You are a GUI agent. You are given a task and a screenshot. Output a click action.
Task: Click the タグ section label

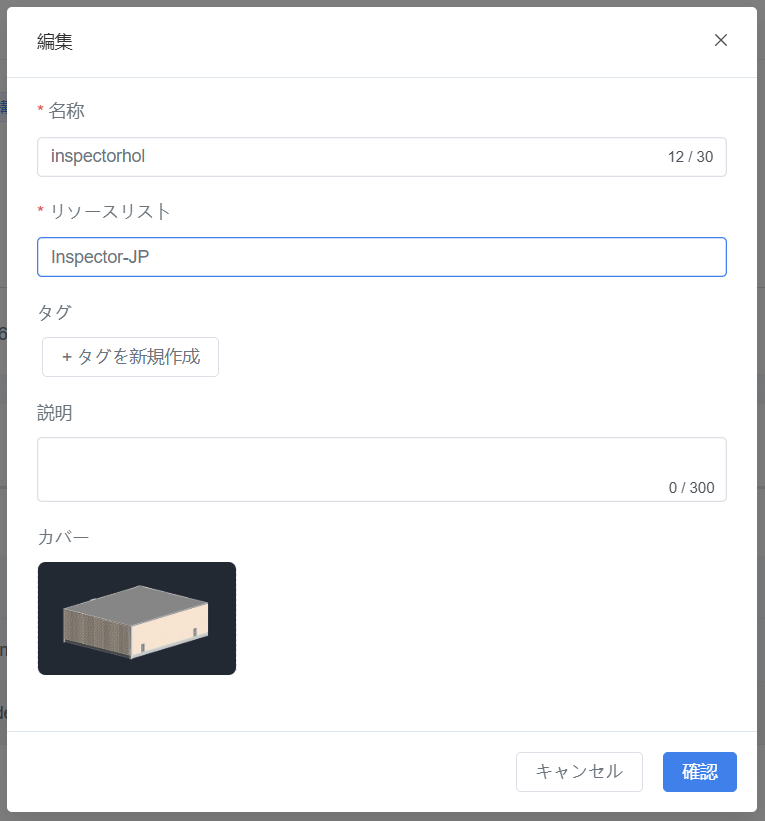click(x=54, y=313)
